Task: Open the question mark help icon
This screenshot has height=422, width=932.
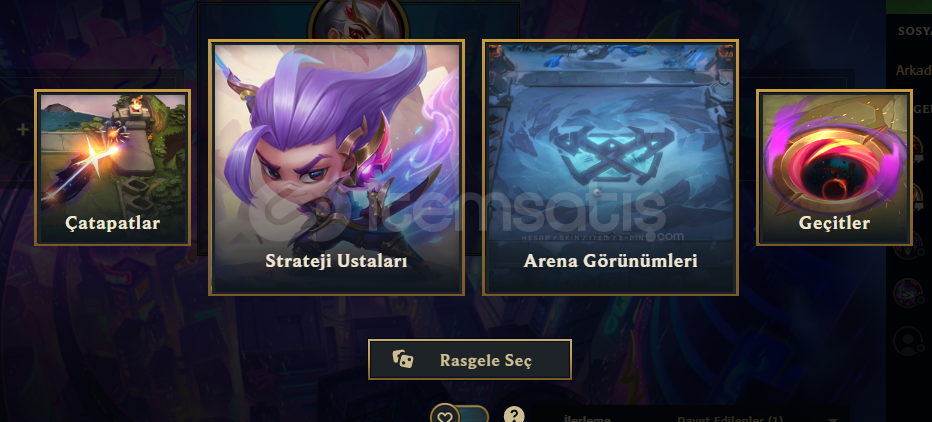Action: point(514,415)
